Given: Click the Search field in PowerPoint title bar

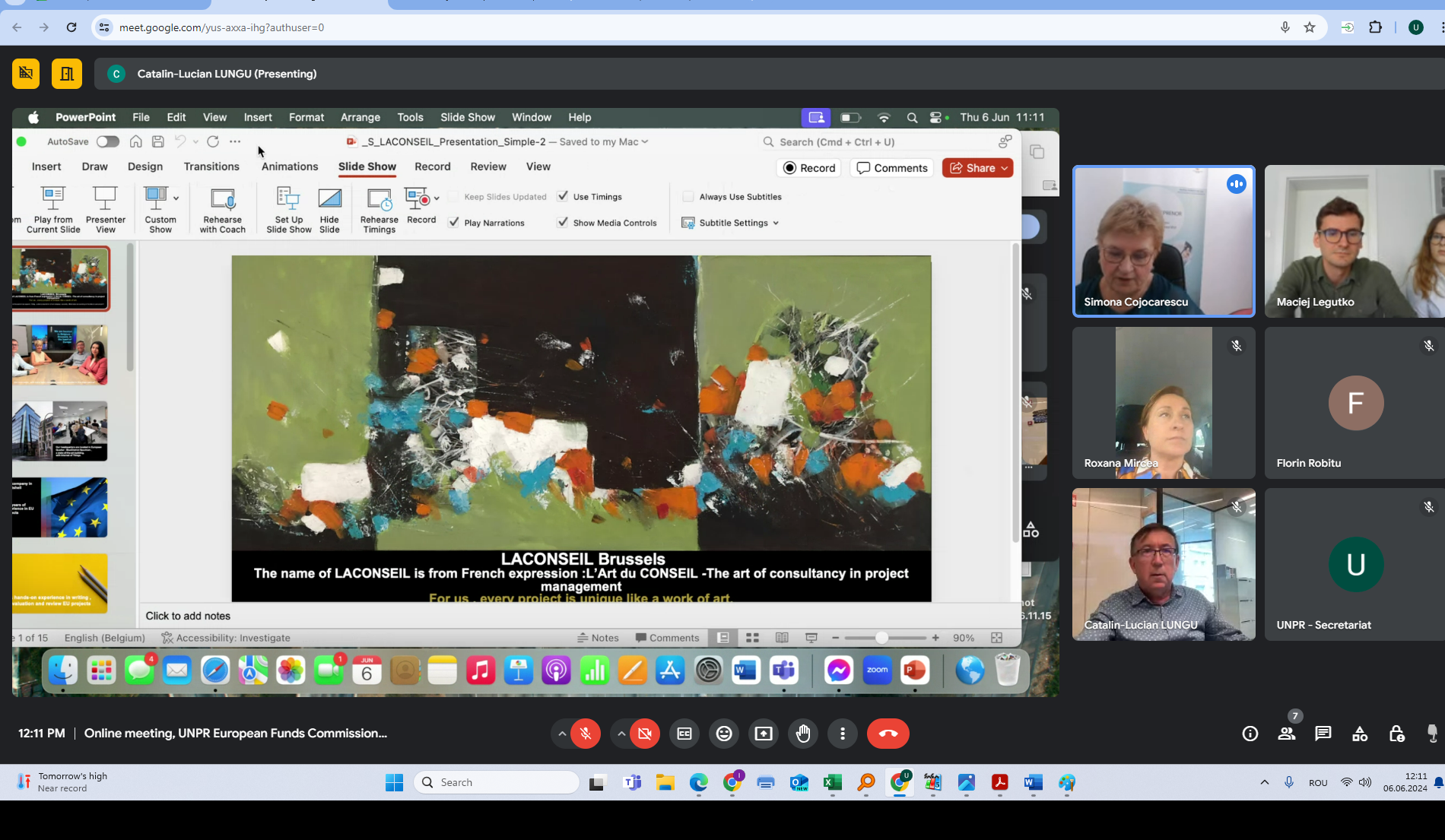Looking at the screenshot, I should (876, 142).
